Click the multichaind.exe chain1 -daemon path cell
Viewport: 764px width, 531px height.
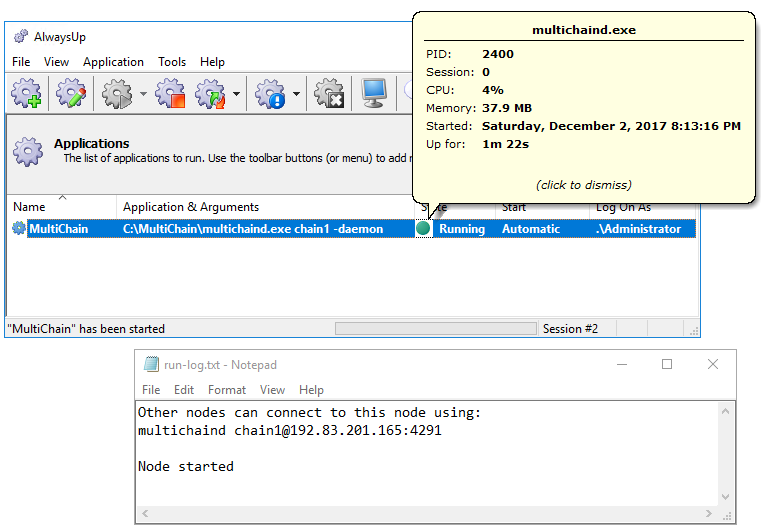click(x=253, y=228)
